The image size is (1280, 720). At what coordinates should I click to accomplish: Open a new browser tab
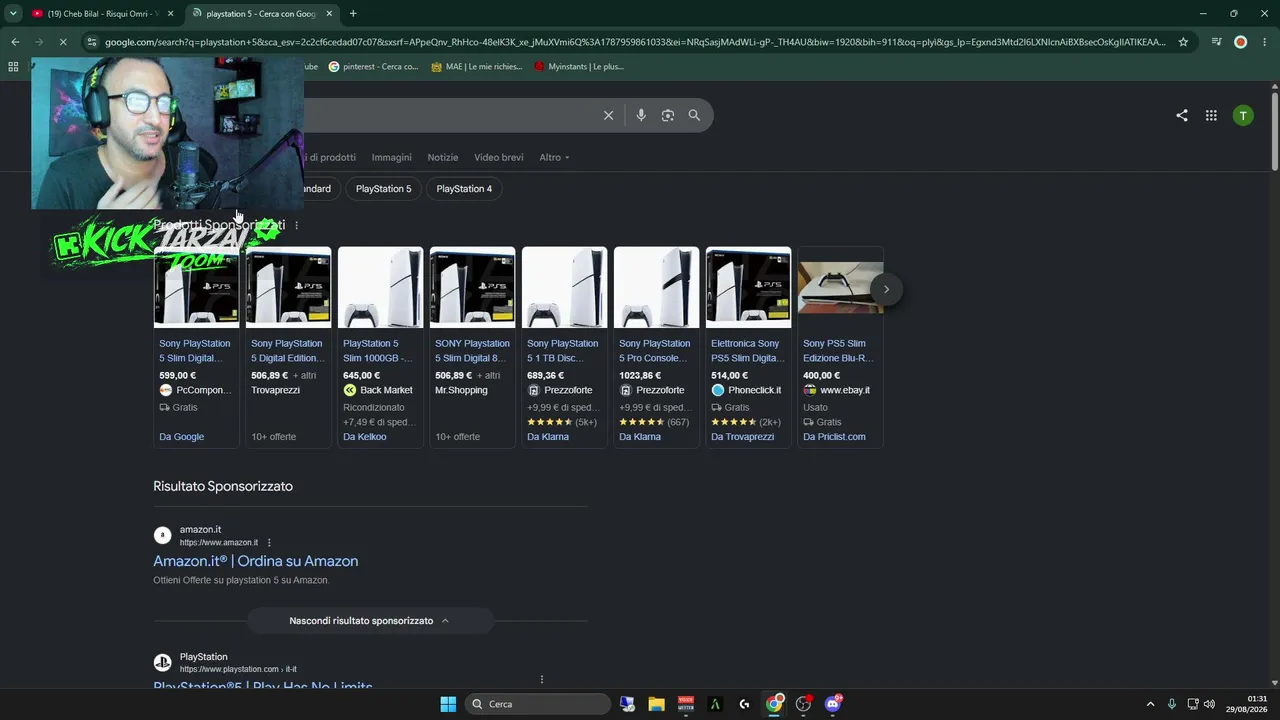pos(353,14)
